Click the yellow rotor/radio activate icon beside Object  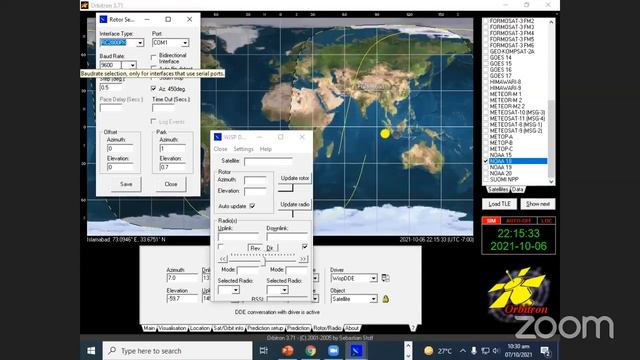click(385, 299)
